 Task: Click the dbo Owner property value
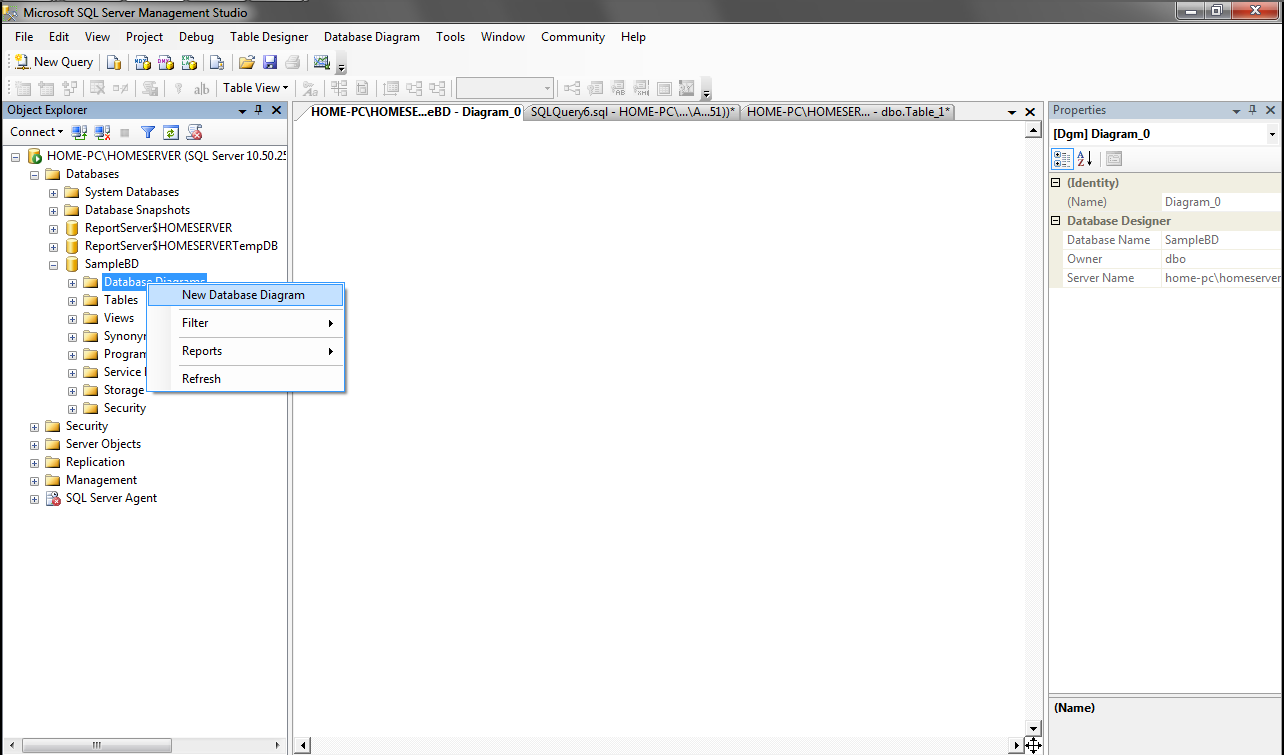[1221, 259]
